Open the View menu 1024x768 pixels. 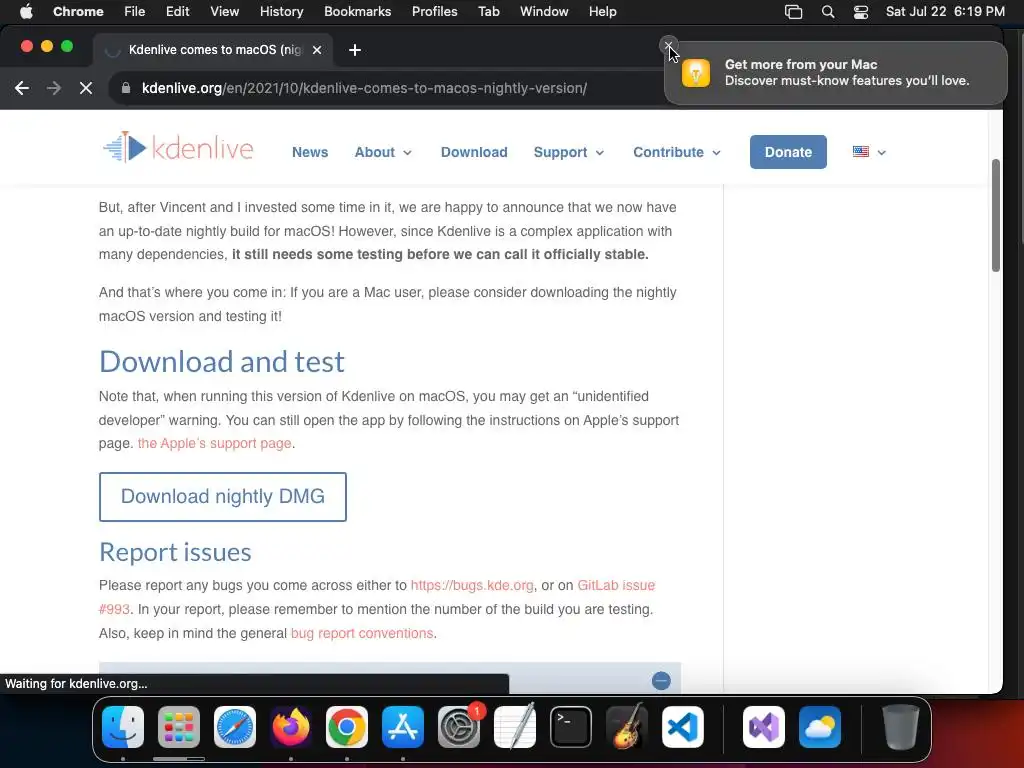pyautogui.click(x=225, y=12)
